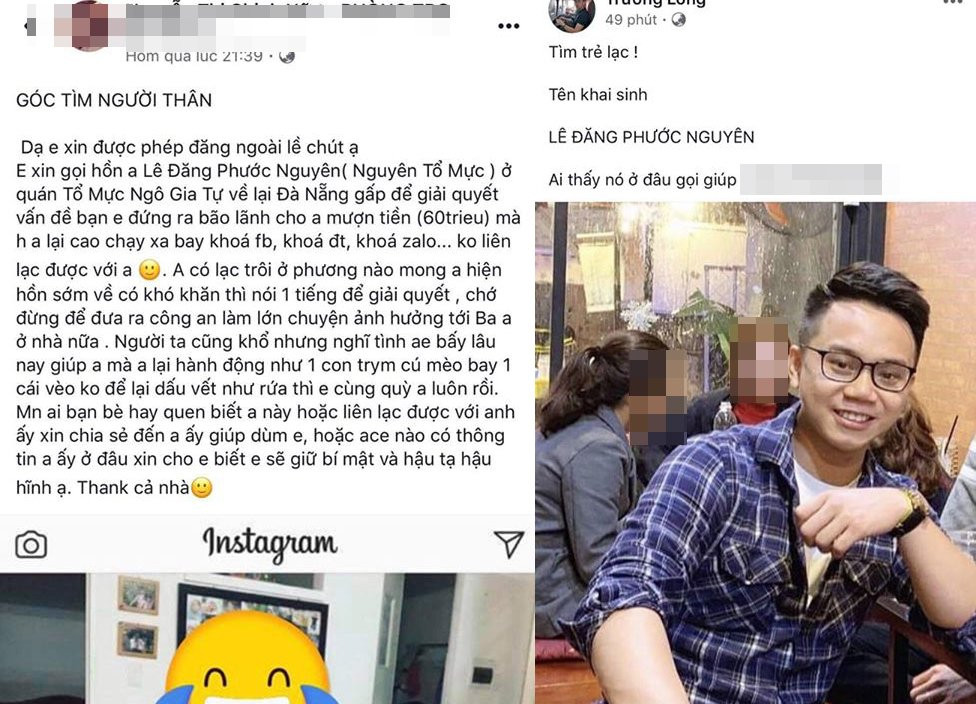Screen dimensions: 976x704
Task: Click the smiley emoji after 'Thank cả nhà'
Action: [202, 487]
